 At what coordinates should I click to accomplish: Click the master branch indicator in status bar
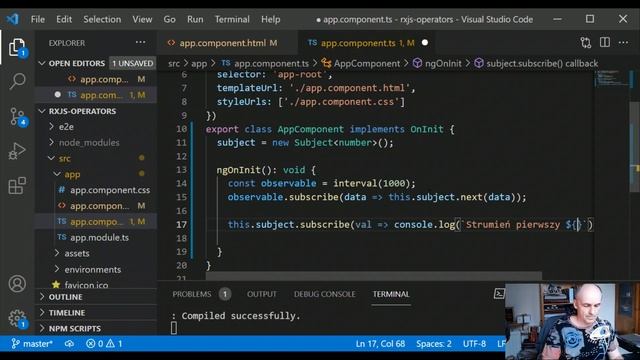[32, 344]
